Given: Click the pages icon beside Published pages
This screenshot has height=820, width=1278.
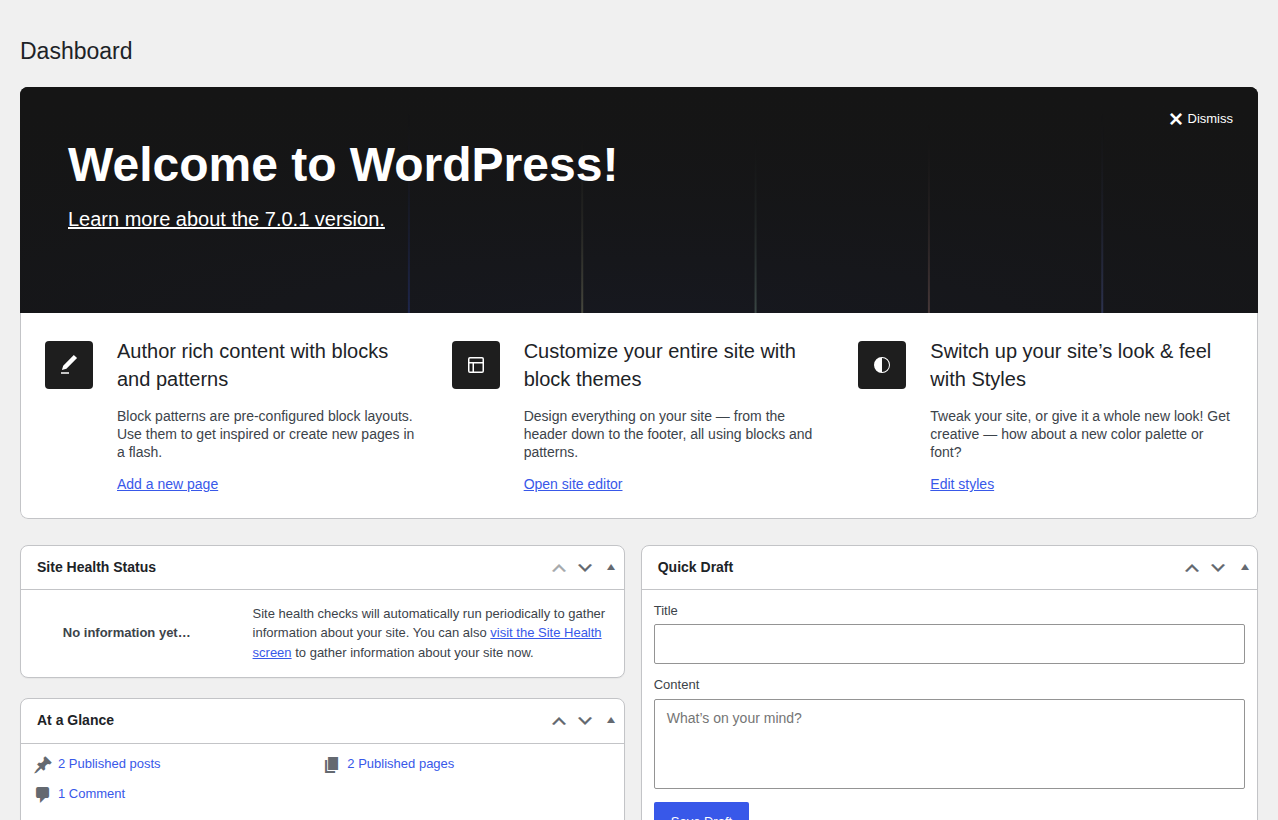Looking at the screenshot, I should [332, 765].
